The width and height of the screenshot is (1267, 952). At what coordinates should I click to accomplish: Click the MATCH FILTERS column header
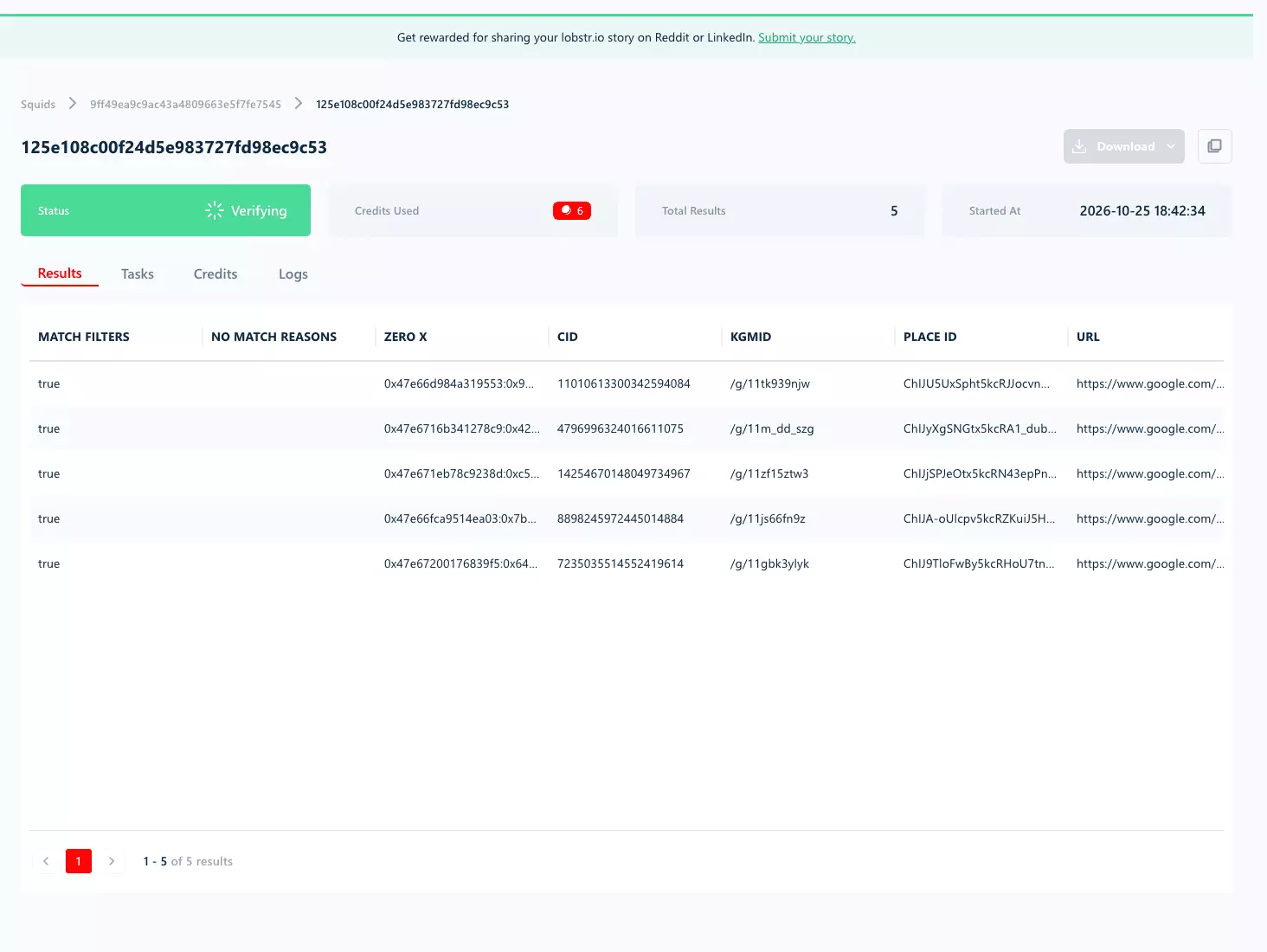[x=84, y=337]
